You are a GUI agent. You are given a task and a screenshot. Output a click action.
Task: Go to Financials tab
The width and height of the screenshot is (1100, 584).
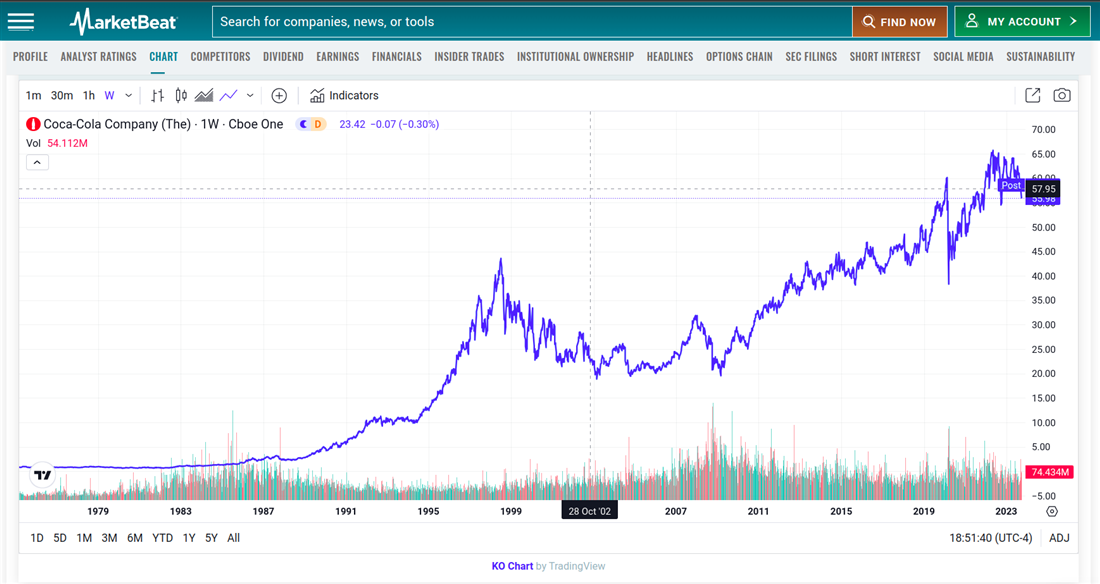pyautogui.click(x=396, y=57)
